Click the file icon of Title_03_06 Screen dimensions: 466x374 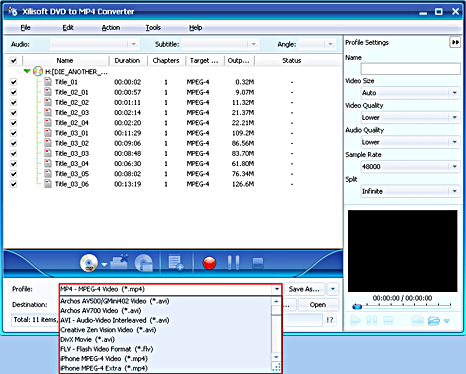tap(48, 184)
